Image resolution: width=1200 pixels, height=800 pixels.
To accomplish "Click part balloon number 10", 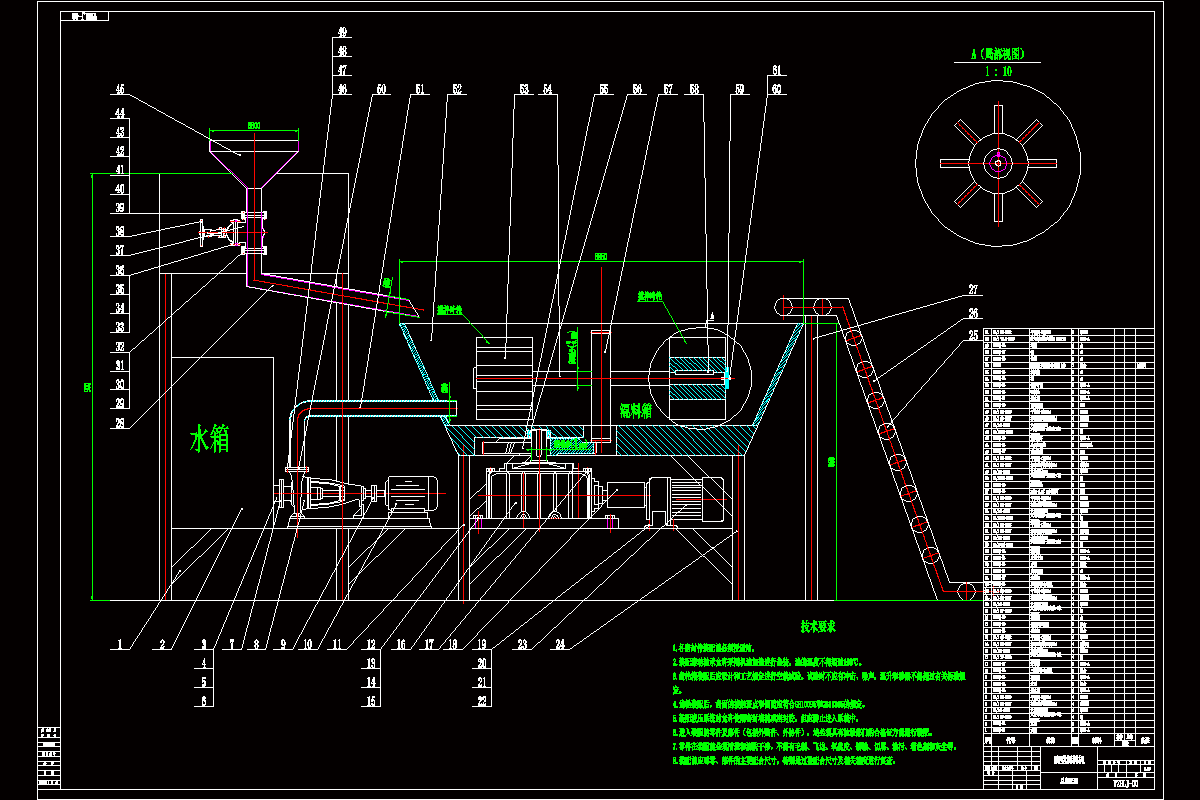I will (307, 645).
